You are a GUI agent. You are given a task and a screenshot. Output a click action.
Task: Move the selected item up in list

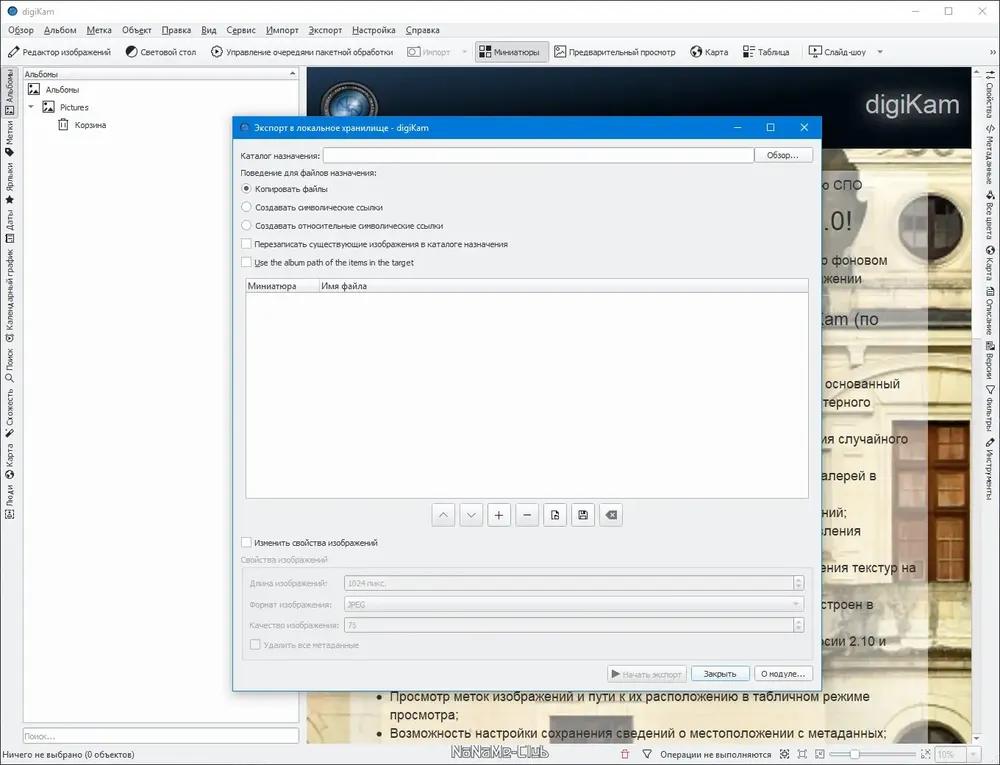pyautogui.click(x=443, y=515)
